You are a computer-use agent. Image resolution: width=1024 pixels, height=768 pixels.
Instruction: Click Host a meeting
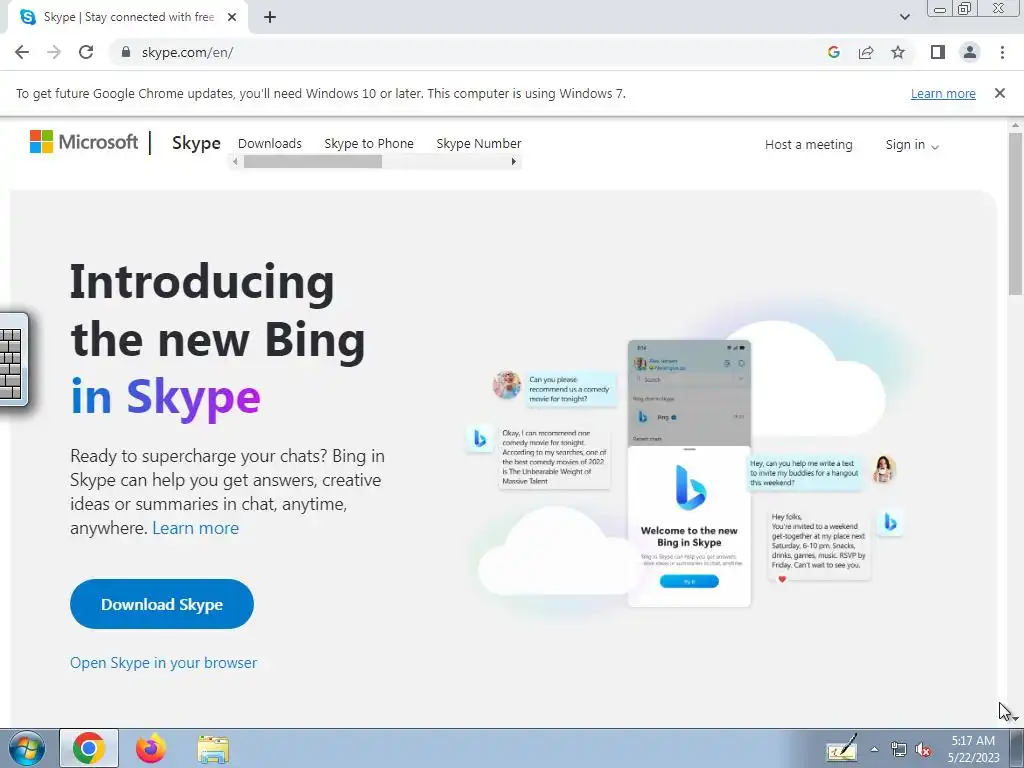click(808, 144)
